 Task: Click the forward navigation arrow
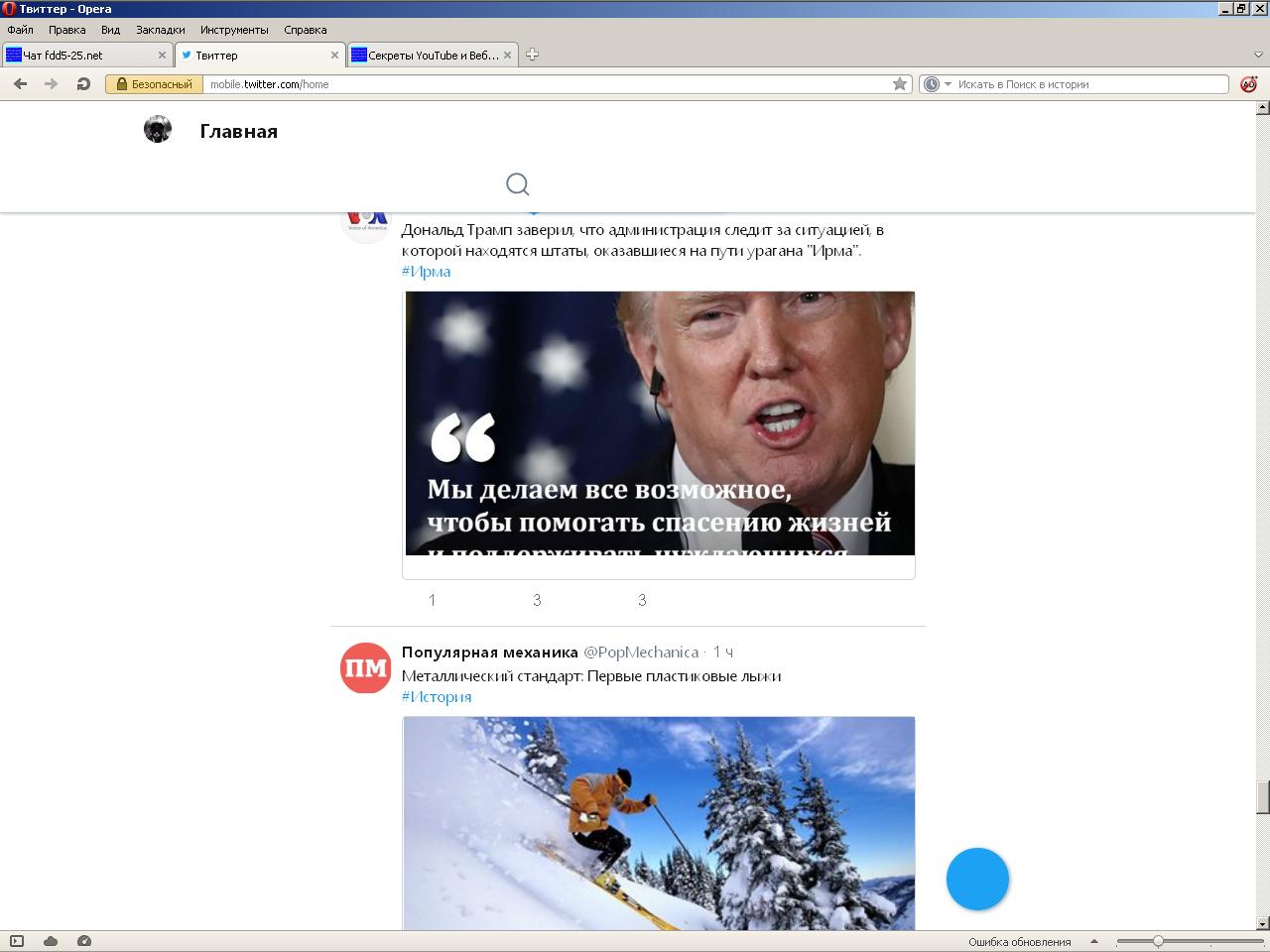pos(51,84)
